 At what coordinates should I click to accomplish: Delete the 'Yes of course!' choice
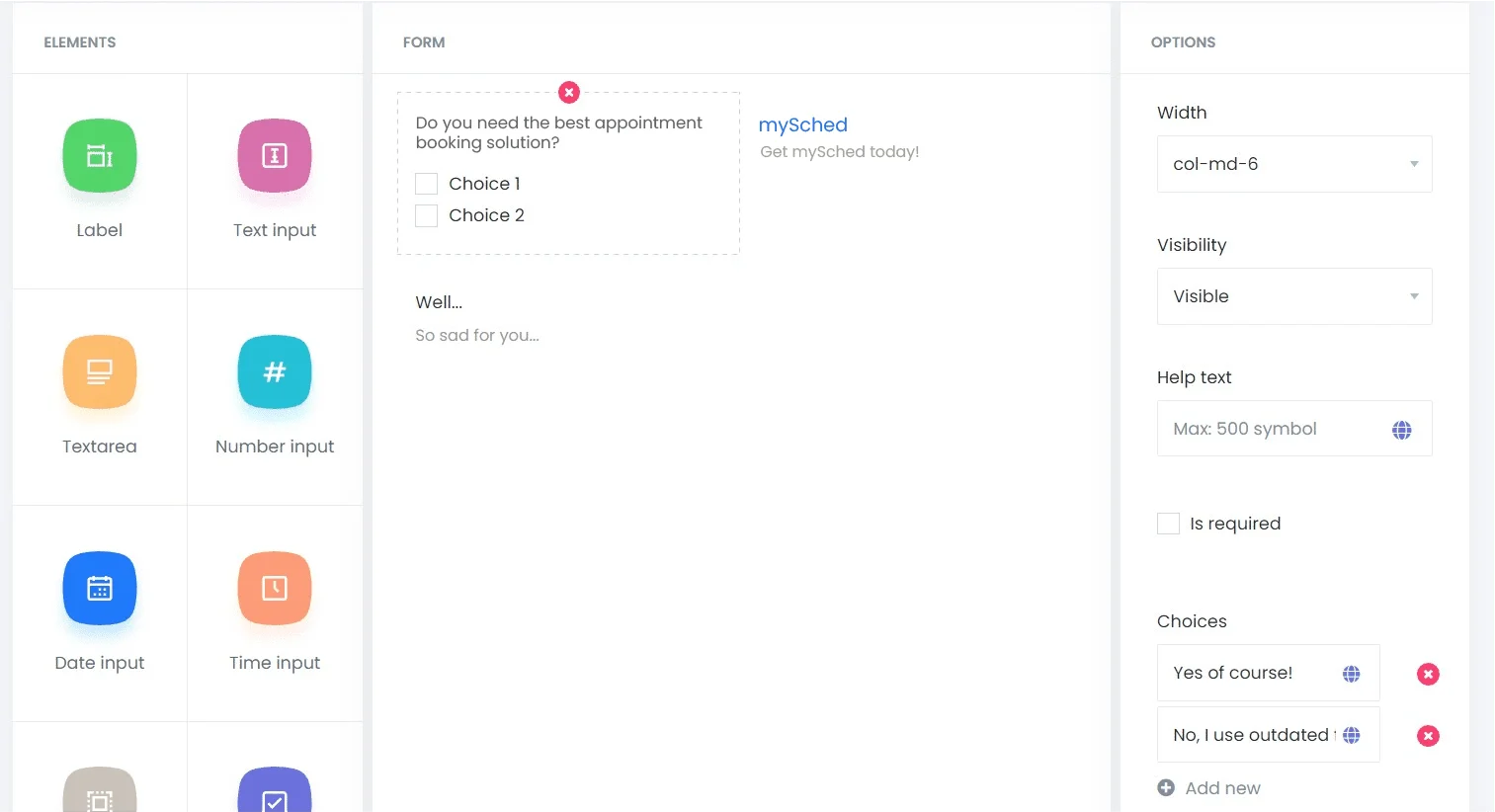(x=1428, y=674)
